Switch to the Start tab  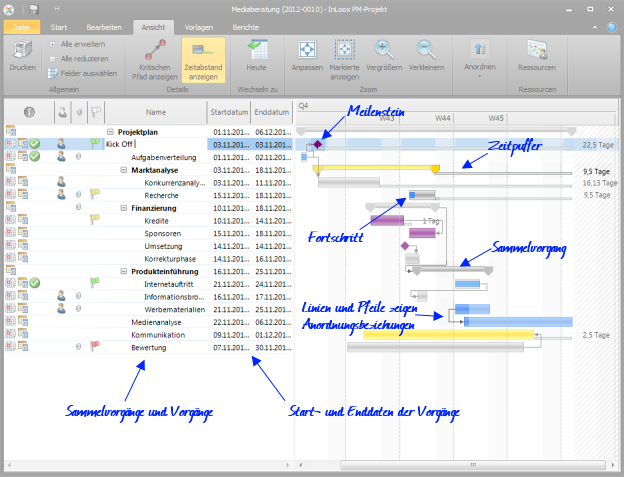tap(59, 27)
